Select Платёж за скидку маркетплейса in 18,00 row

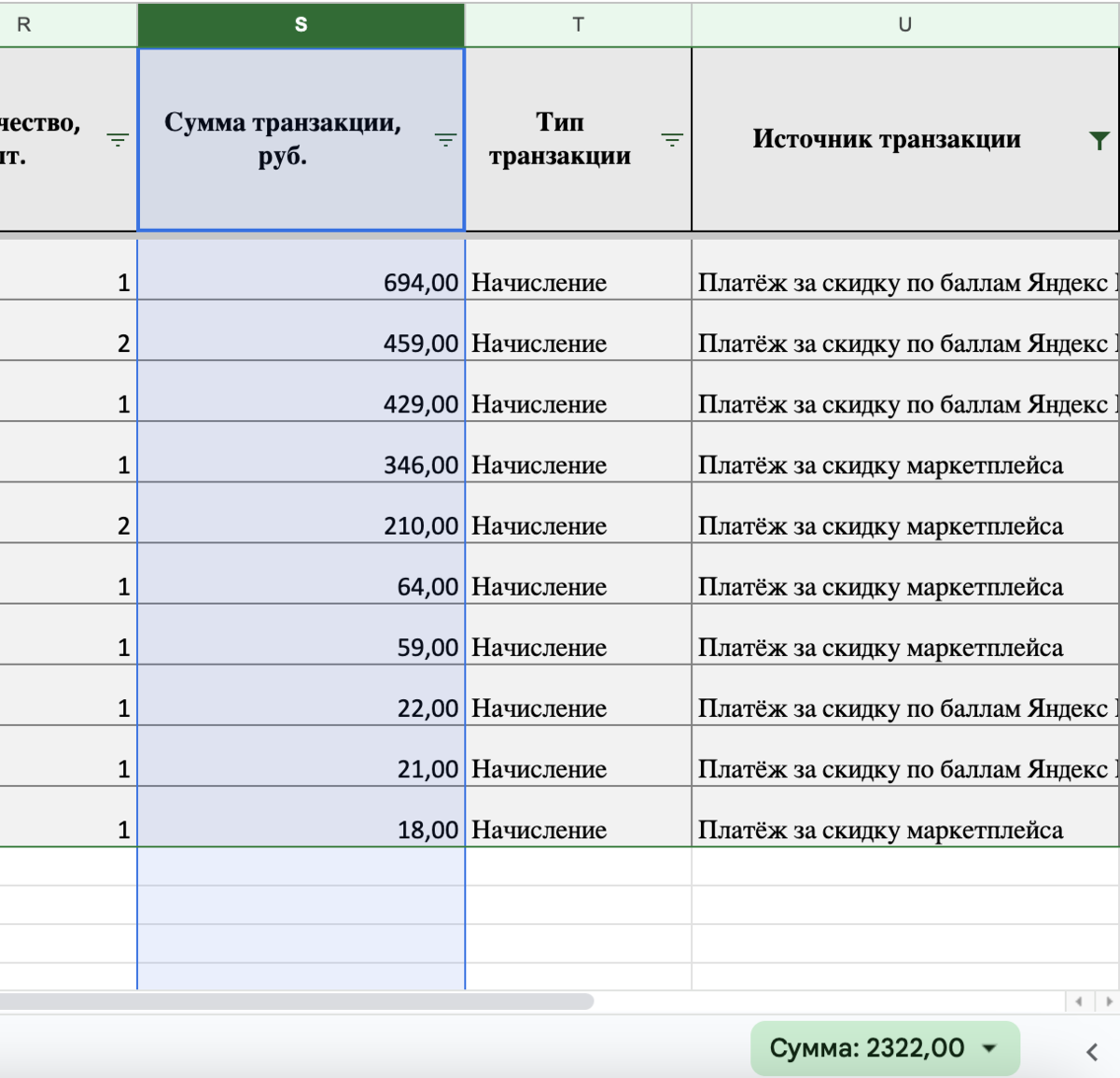(905, 816)
